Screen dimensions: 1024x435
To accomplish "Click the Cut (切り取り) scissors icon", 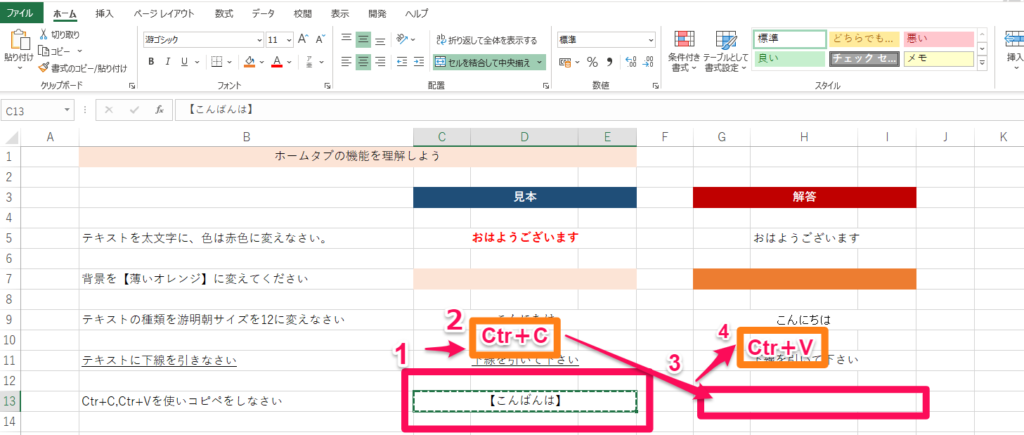I will click(x=44, y=34).
